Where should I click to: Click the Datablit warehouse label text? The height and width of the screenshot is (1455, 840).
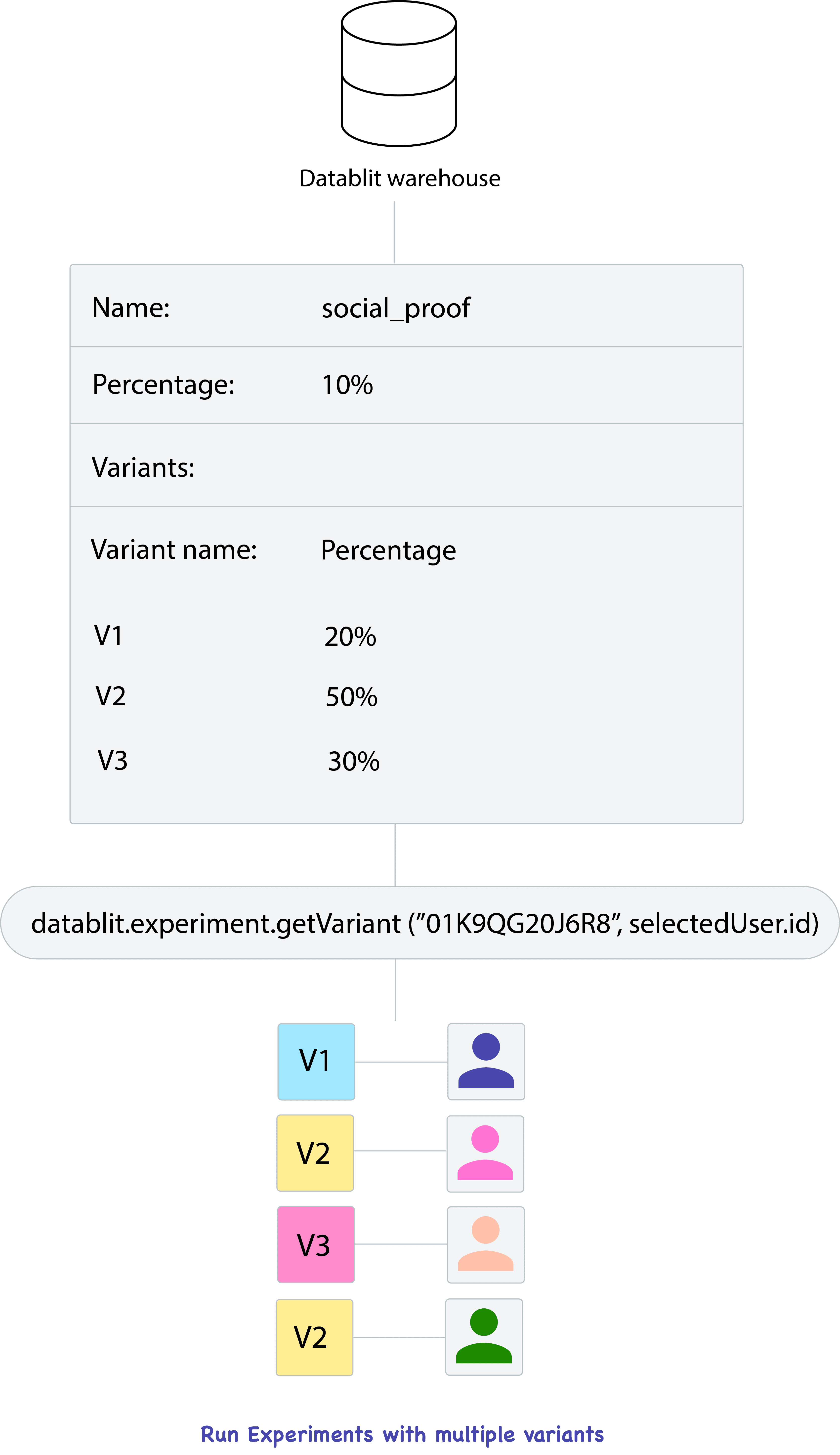click(x=399, y=178)
